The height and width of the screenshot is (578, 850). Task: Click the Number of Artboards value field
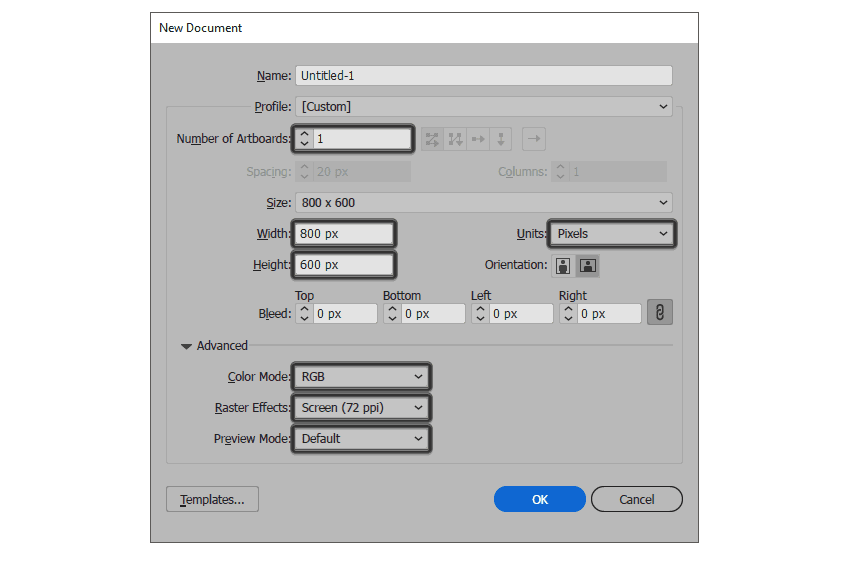click(x=362, y=139)
